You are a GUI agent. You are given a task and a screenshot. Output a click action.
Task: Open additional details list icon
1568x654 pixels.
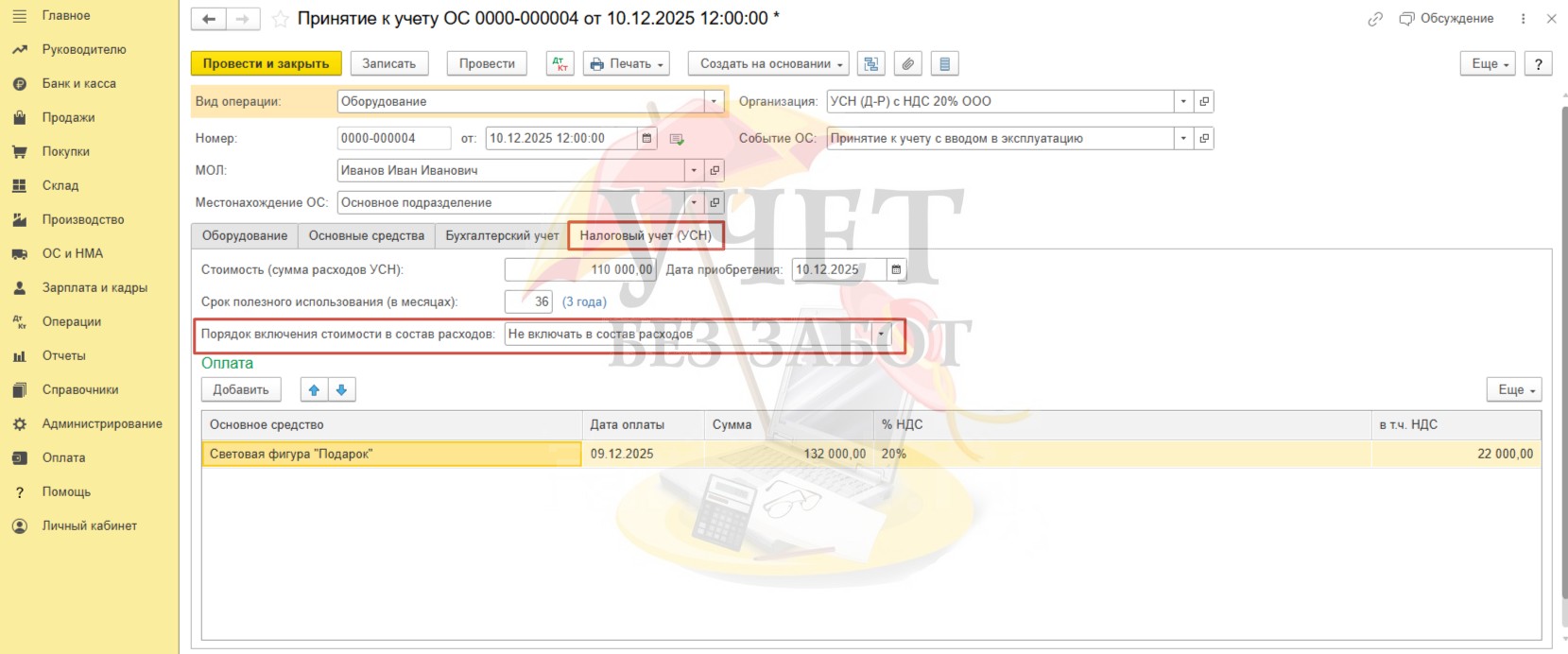[944, 63]
